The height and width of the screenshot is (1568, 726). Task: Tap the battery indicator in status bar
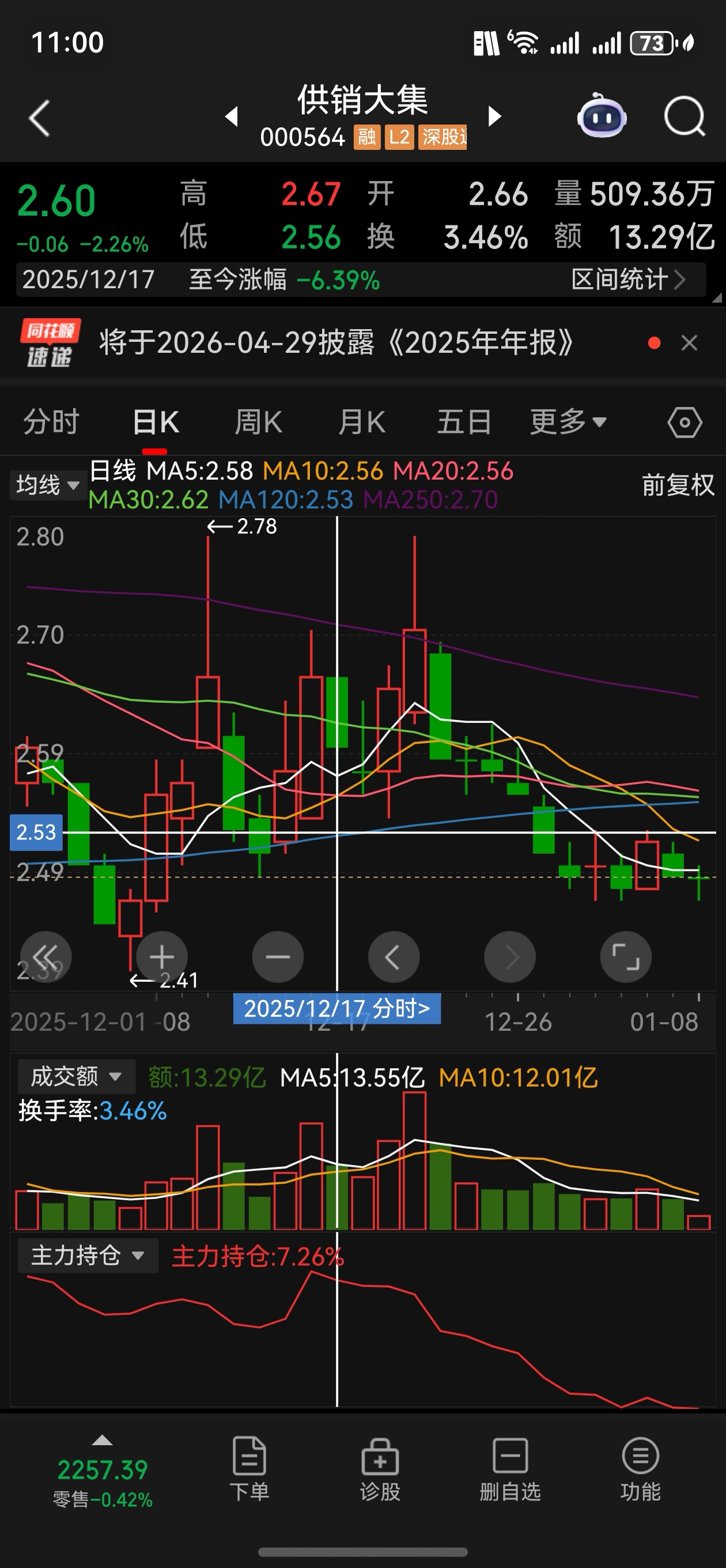point(653,43)
